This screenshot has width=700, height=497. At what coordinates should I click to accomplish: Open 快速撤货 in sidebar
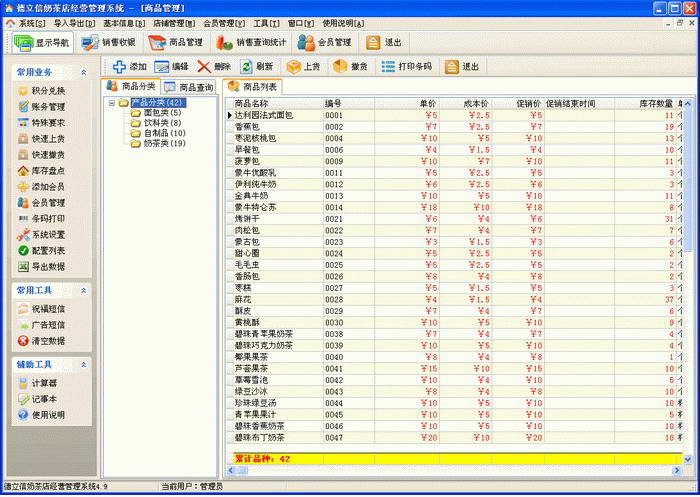pos(42,155)
